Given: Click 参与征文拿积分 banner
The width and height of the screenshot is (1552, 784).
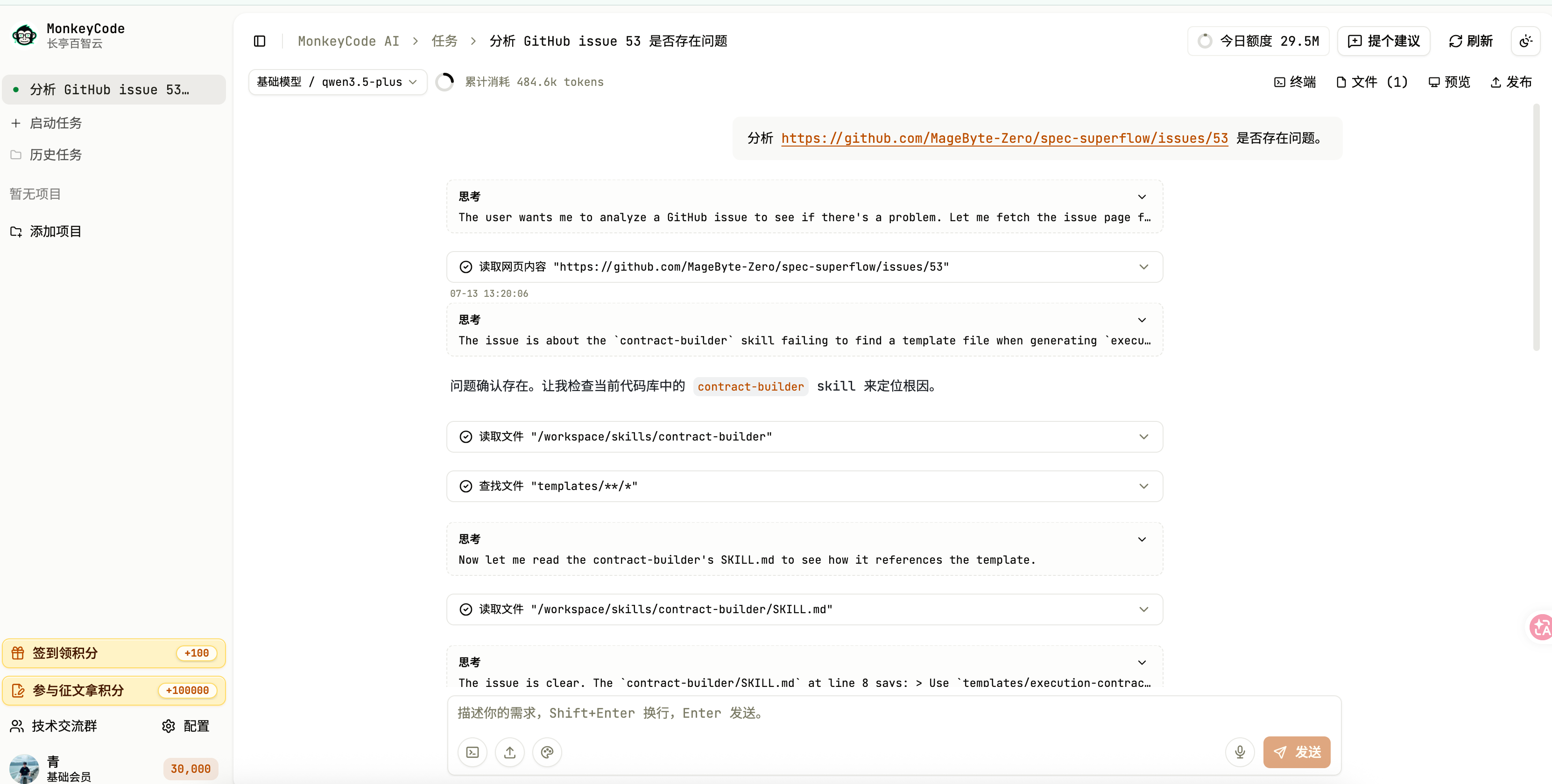Looking at the screenshot, I should pyautogui.click(x=114, y=691).
